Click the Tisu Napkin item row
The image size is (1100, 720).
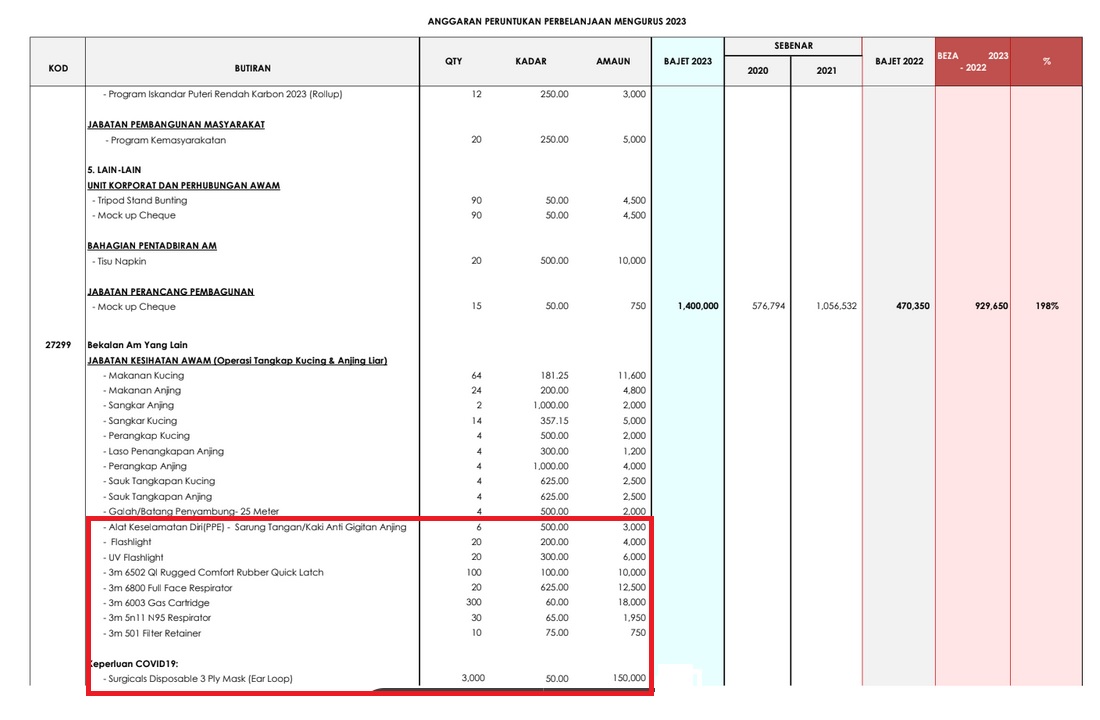[121, 261]
